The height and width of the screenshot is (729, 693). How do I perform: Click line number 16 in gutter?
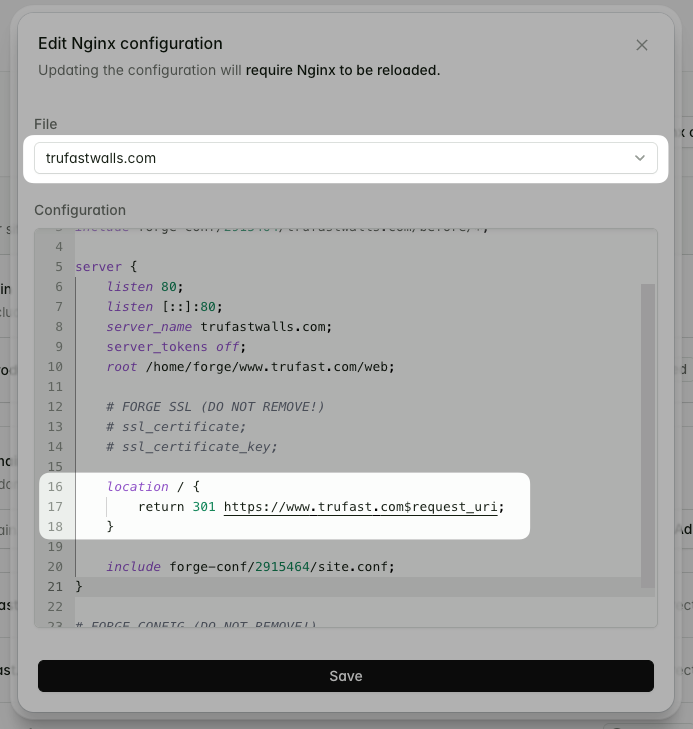55,487
